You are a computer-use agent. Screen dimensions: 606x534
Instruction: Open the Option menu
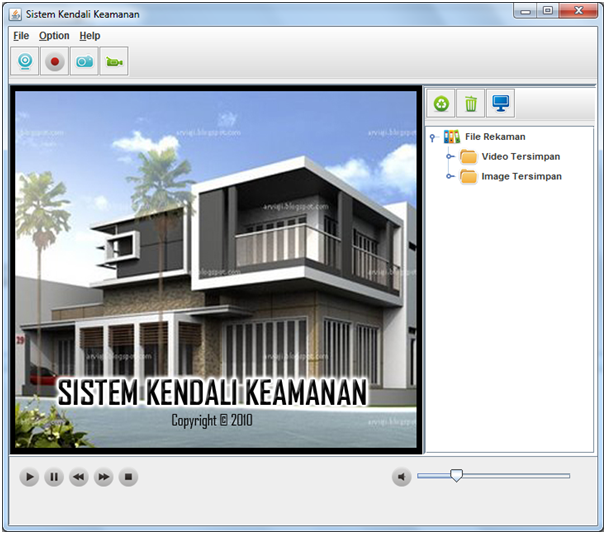[x=54, y=36]
